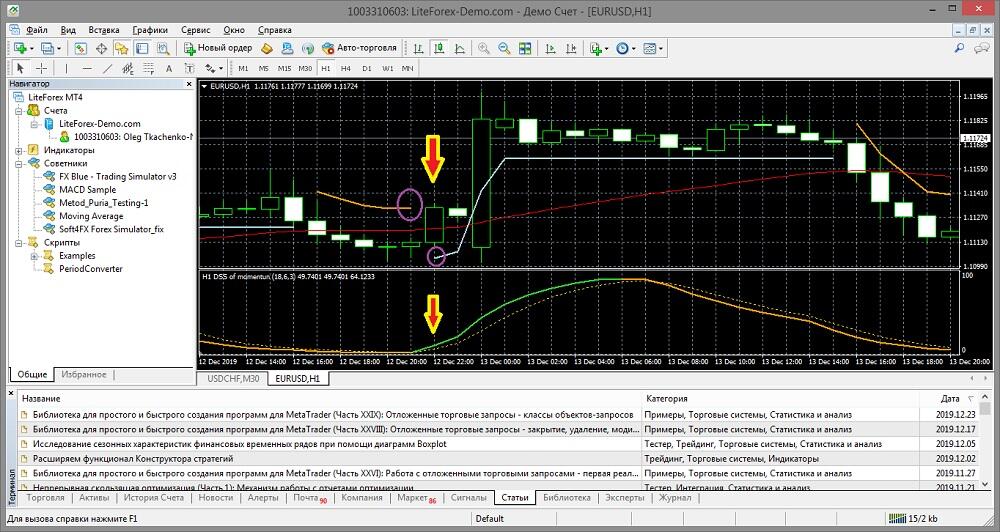Select MACD Sample expert advisor
The height and width of the screenshot is (532, 1000).
coord(87,189)
